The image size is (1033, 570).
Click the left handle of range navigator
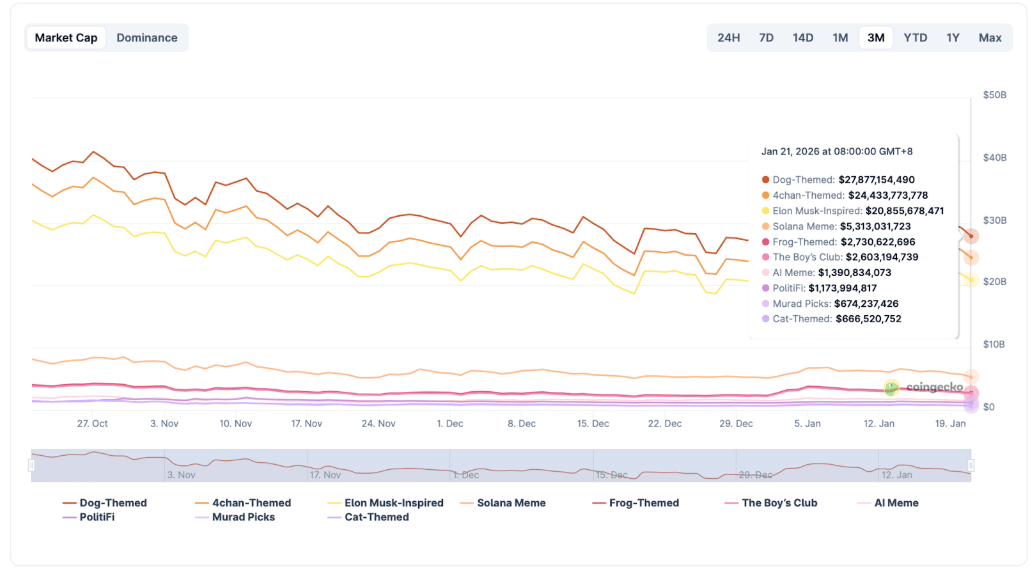tap(31, 466)
